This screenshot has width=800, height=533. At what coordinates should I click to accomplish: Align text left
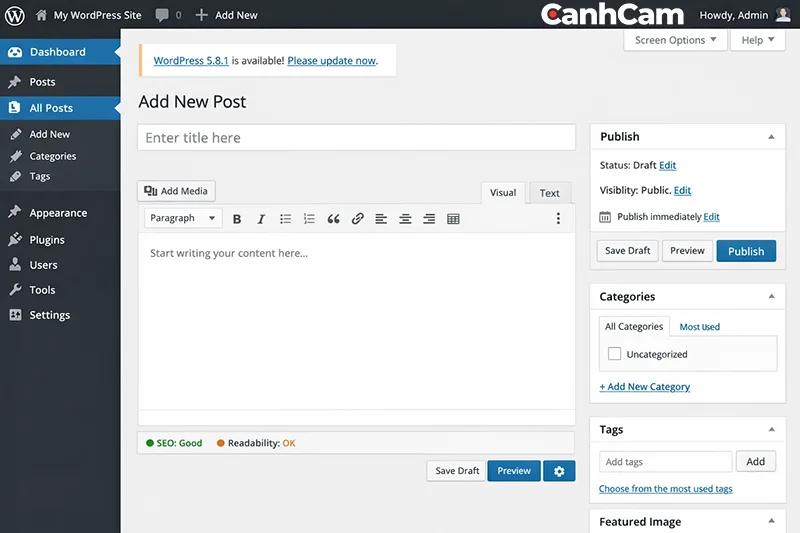coord(381,219)
